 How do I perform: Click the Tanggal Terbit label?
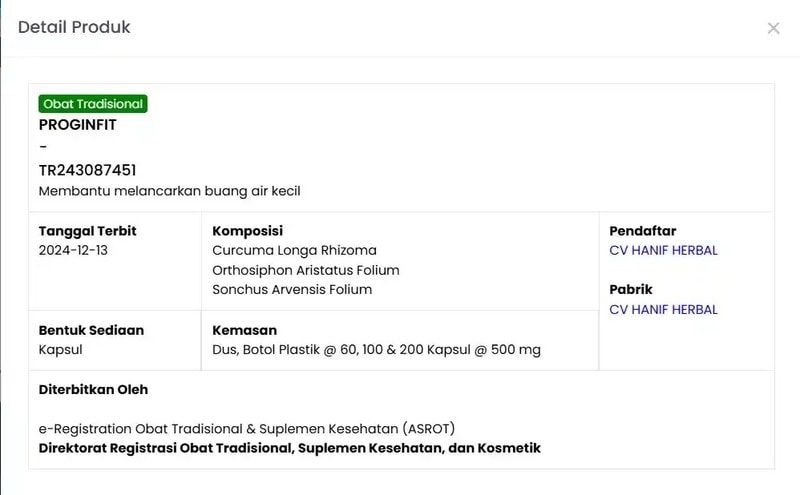[87, 231]
